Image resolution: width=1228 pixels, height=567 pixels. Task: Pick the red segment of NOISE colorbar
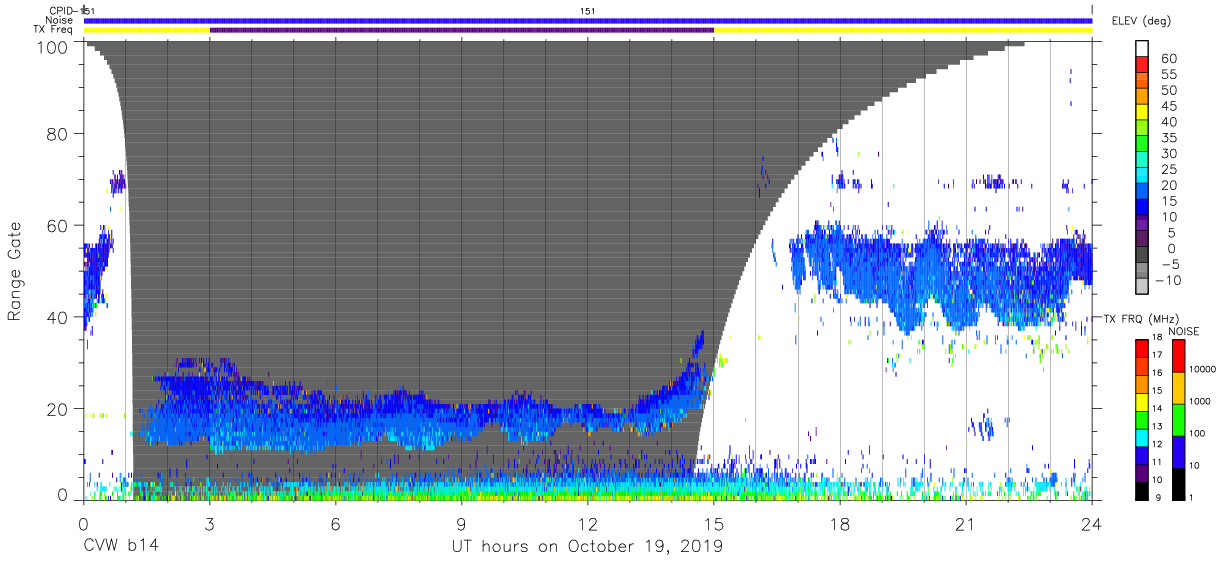click(1178, 356)
